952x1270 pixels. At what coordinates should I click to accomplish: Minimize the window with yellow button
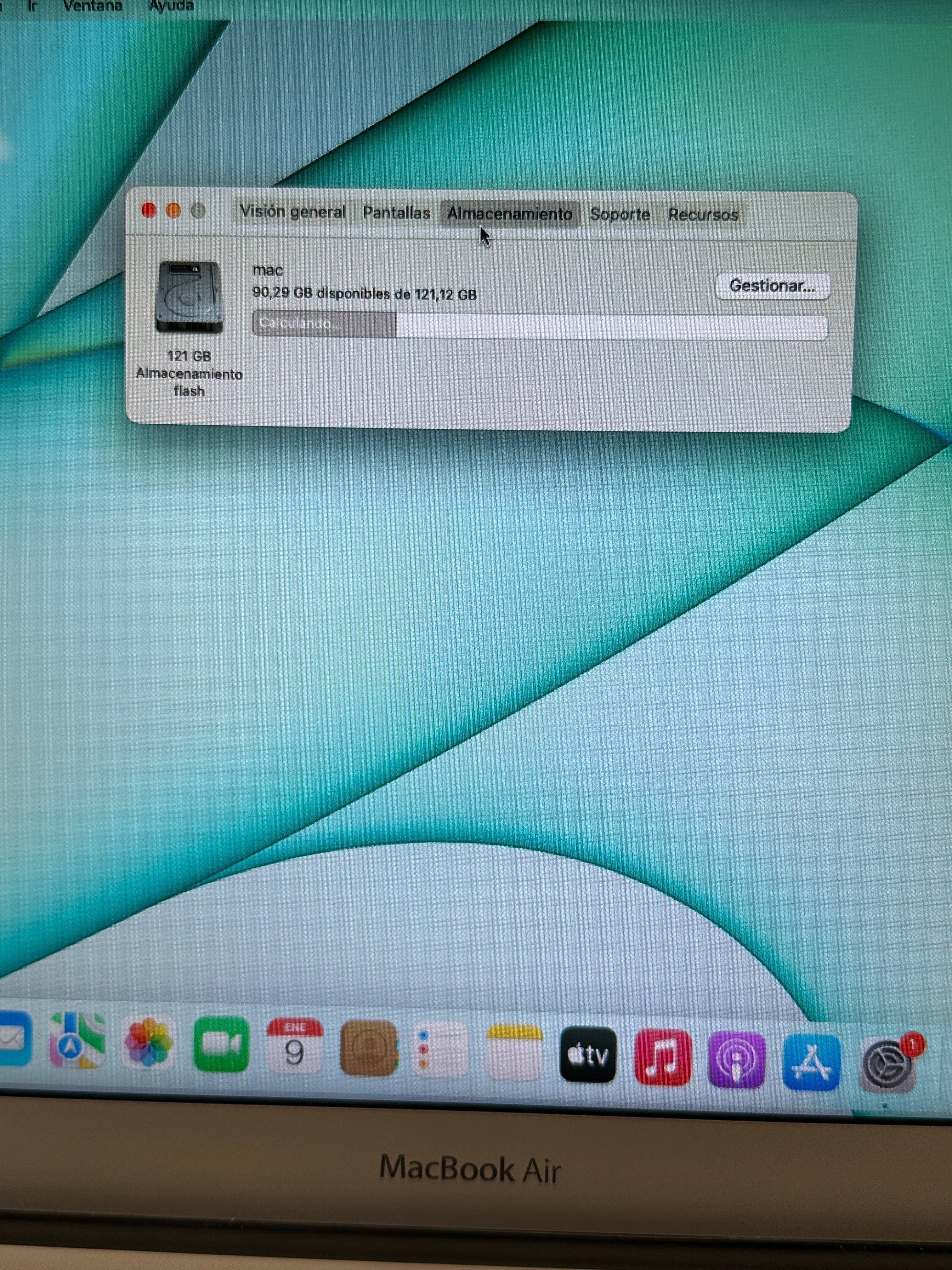pyautogui.click(x=173, y=211)
